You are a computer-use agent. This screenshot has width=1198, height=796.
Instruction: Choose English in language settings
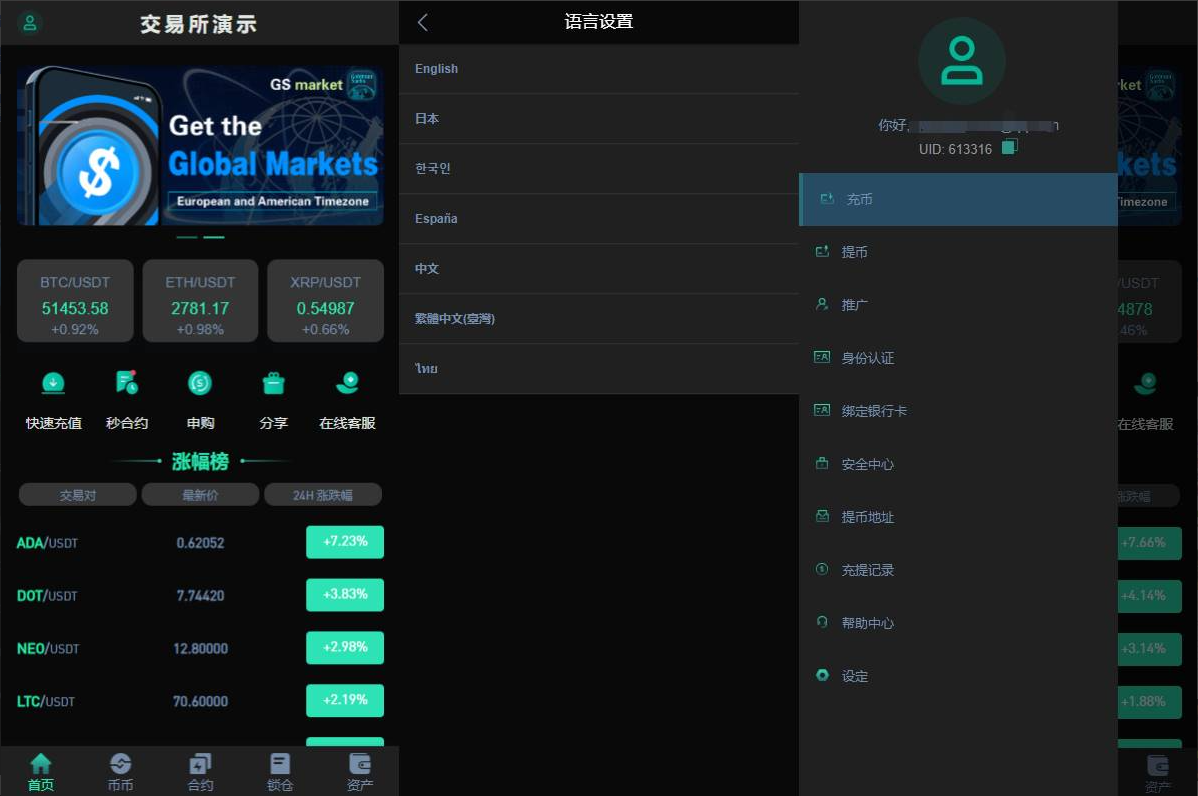point(436,68)
